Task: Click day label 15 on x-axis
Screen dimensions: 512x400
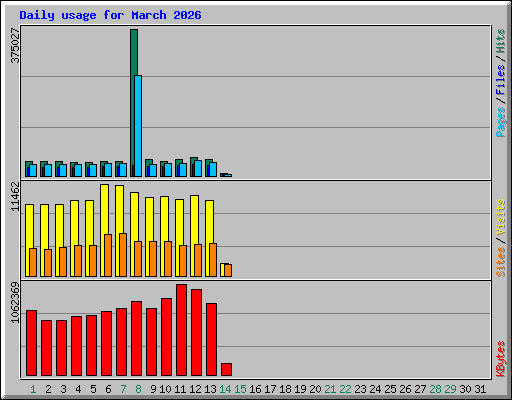Action: point(240,389)
